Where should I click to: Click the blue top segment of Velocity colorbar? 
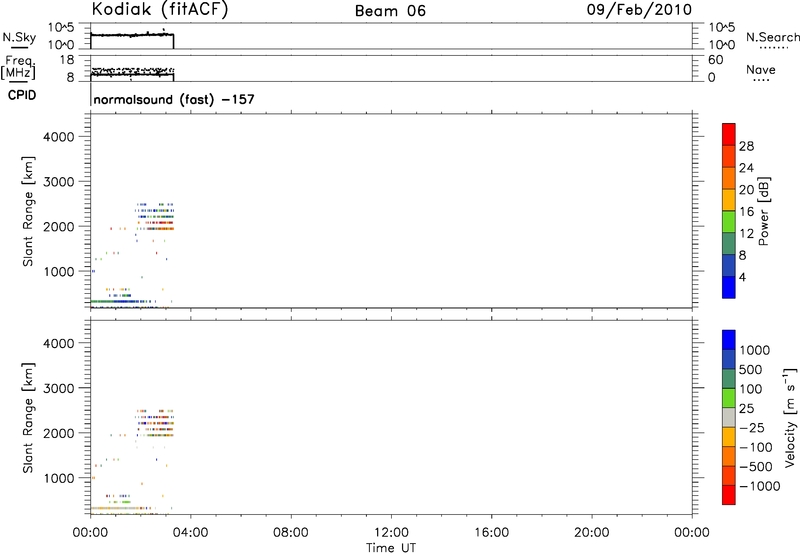click(x=729, y=340)
